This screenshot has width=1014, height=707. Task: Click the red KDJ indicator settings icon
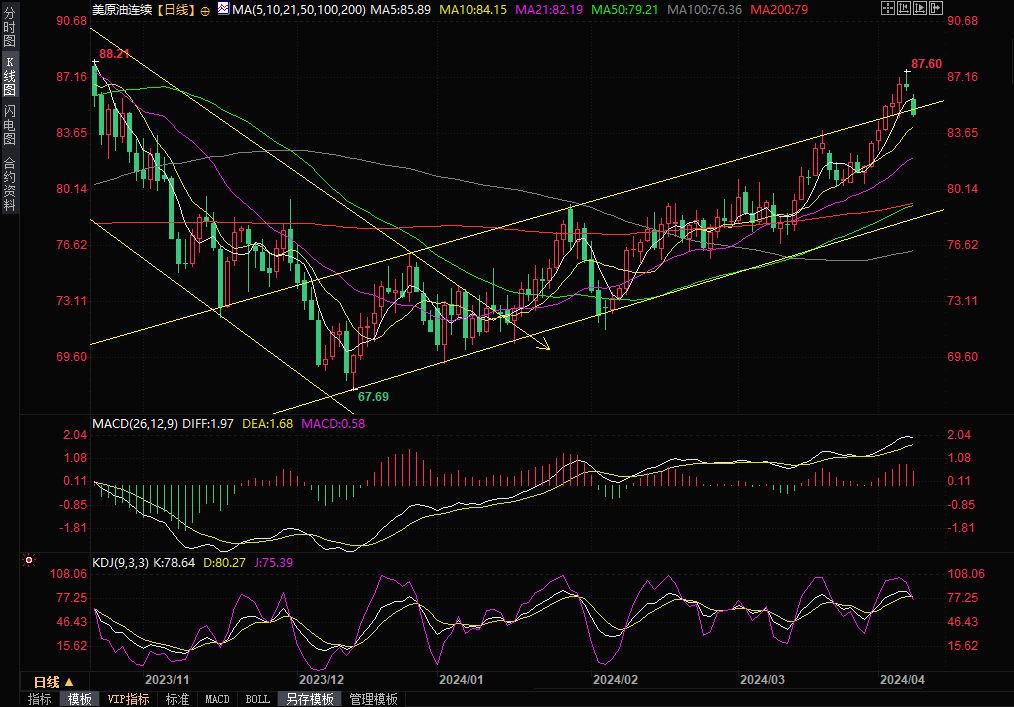28,561
